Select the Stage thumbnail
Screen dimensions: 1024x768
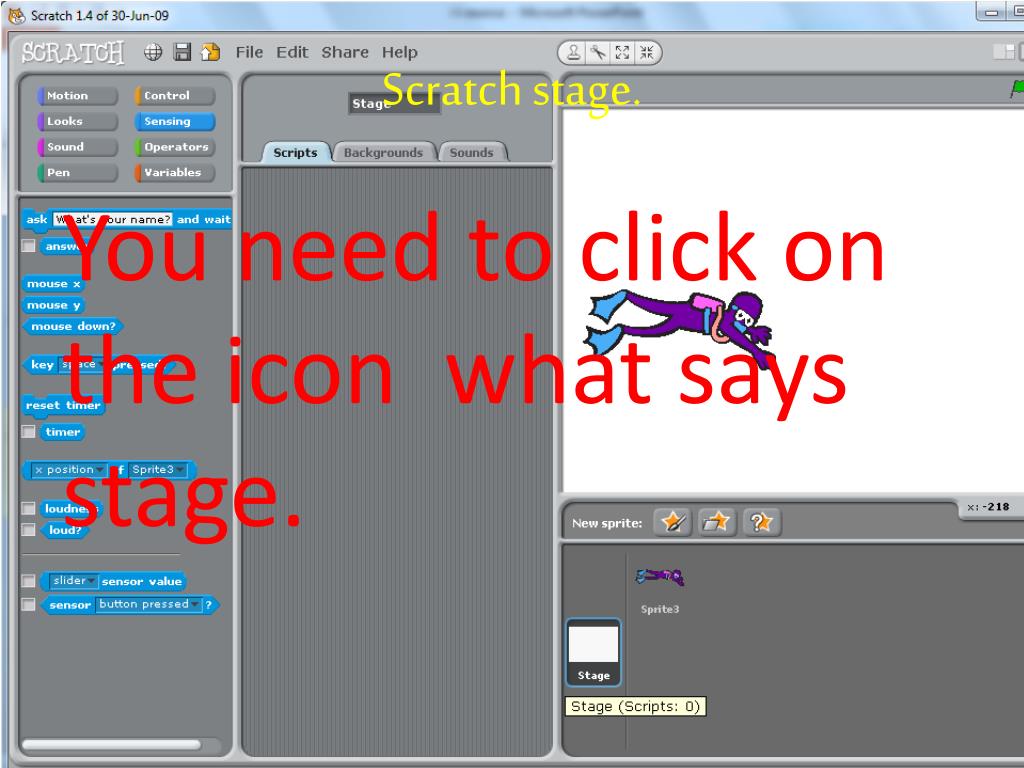(593, 652)
